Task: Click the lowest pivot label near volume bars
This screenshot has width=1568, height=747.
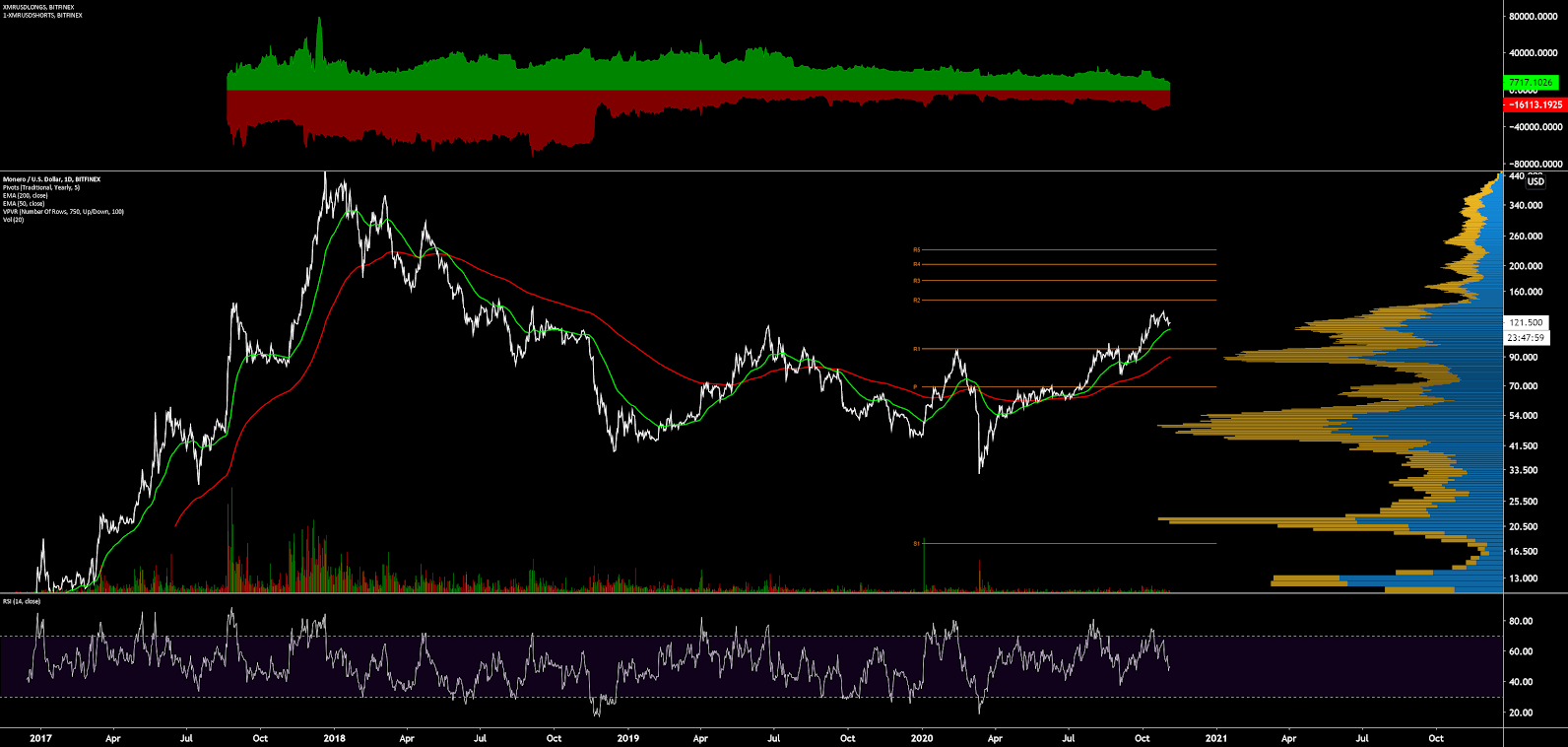Action: tap(916, 543)
